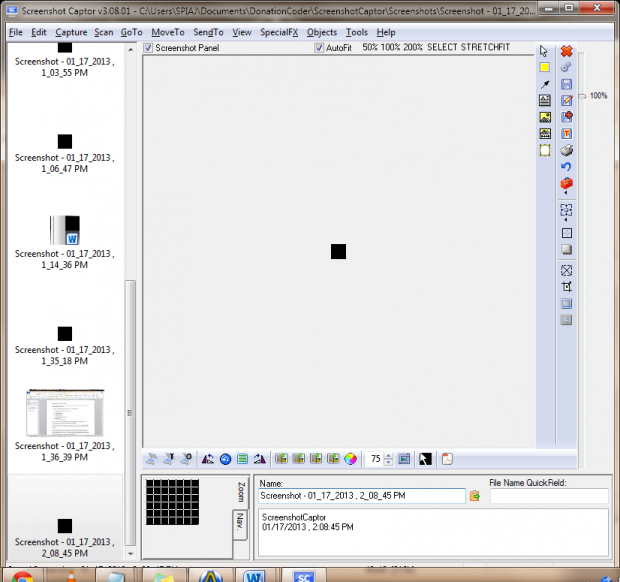Open the Tools menu
620x582 pixels.
pyautogui.click(x=357, y=32)
